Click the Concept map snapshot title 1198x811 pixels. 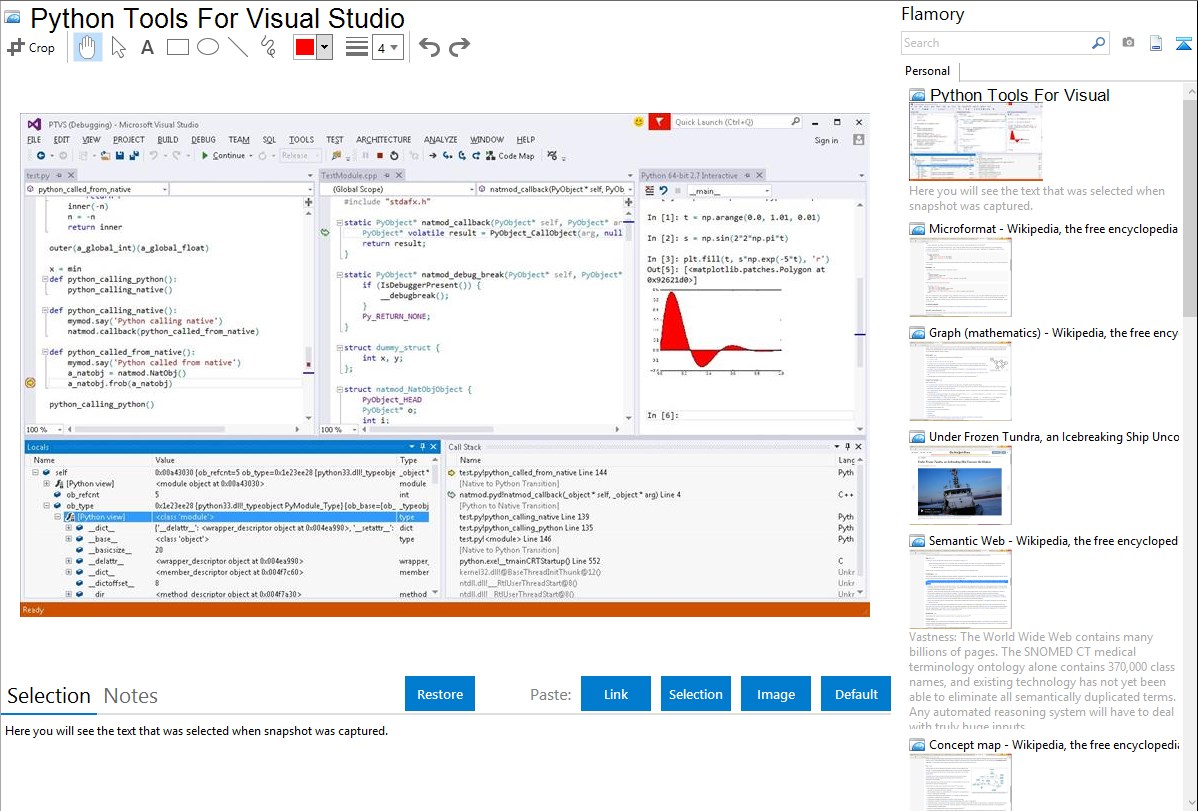pos(1054,744)
